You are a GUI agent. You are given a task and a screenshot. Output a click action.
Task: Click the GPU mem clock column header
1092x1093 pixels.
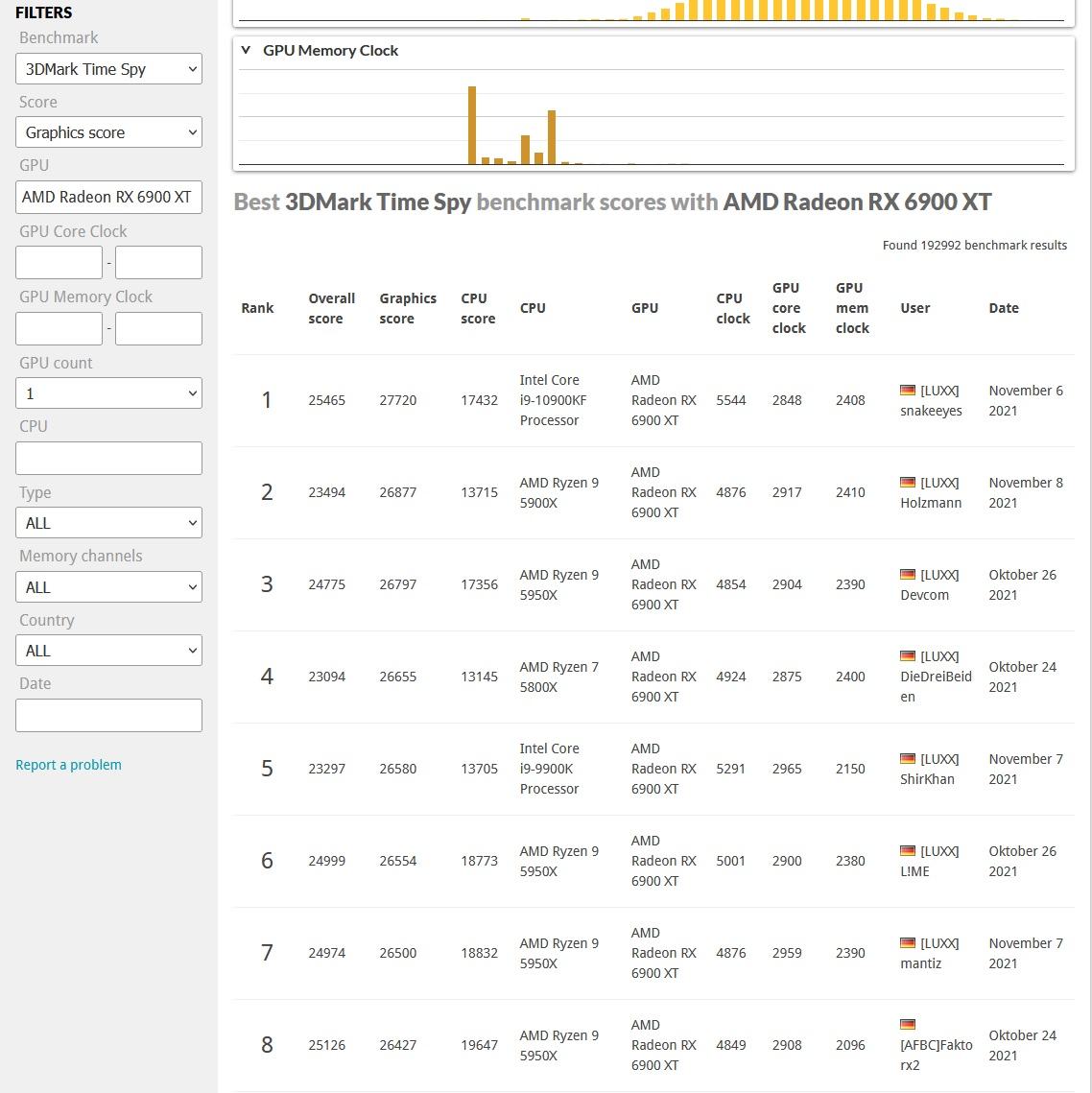point(852,308)
